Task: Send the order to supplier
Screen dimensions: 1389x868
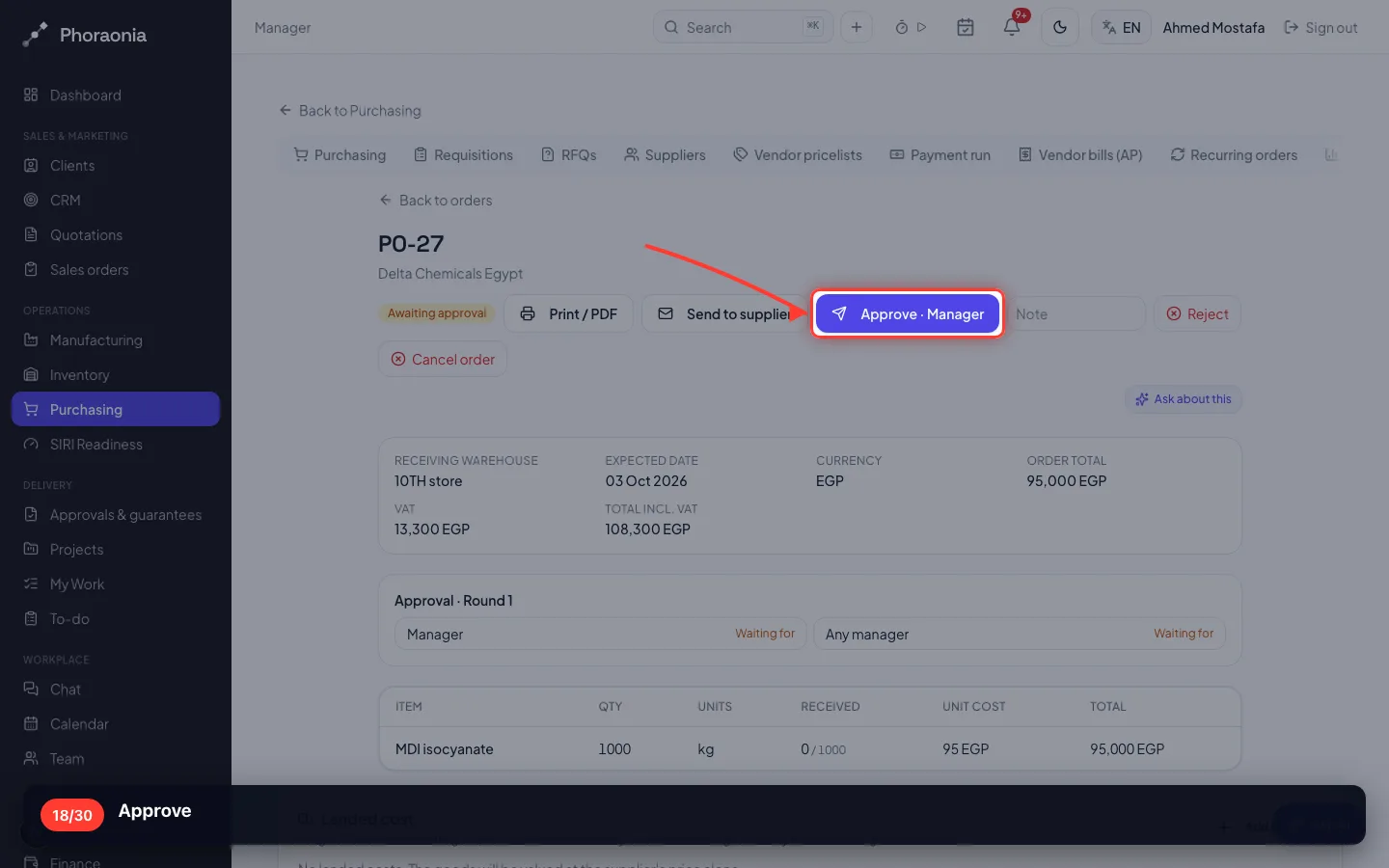Action: tap(725, 313)
